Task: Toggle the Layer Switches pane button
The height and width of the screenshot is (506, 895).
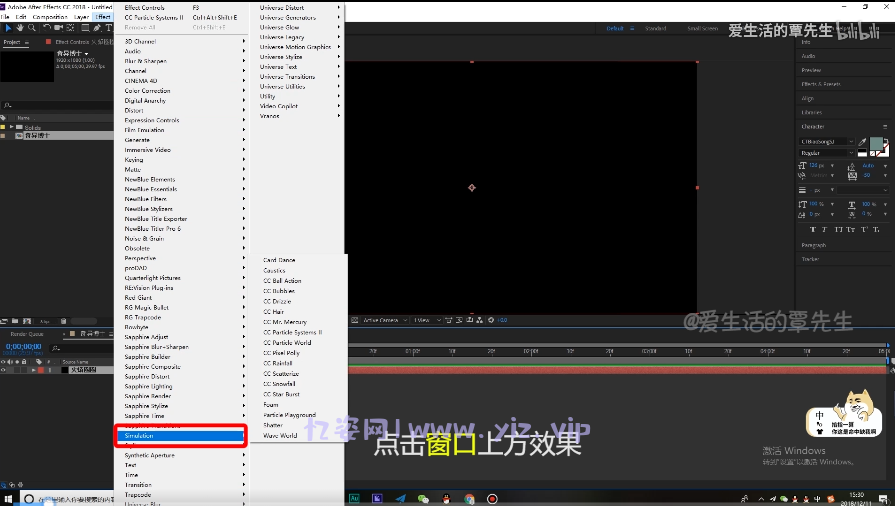Action: point(4,485)
